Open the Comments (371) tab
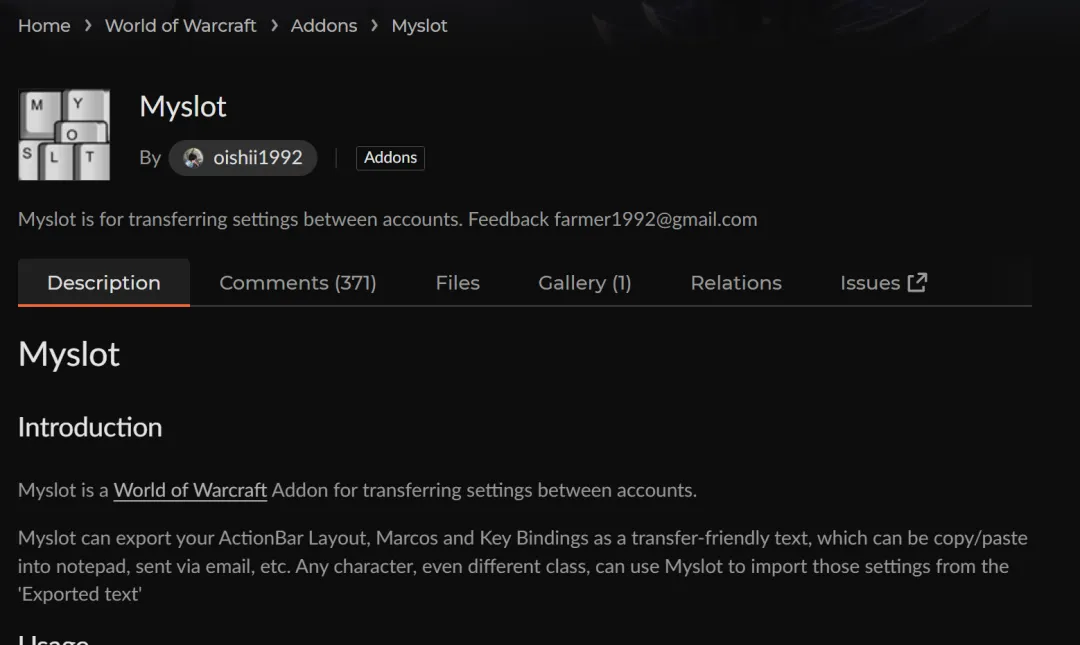1080x645 pixels. [x=298, y=283]
